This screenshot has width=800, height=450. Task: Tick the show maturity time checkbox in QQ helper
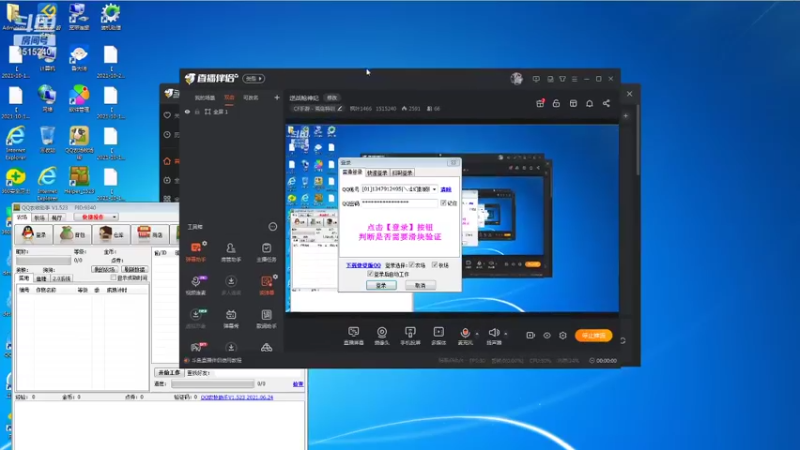[113, 278]
